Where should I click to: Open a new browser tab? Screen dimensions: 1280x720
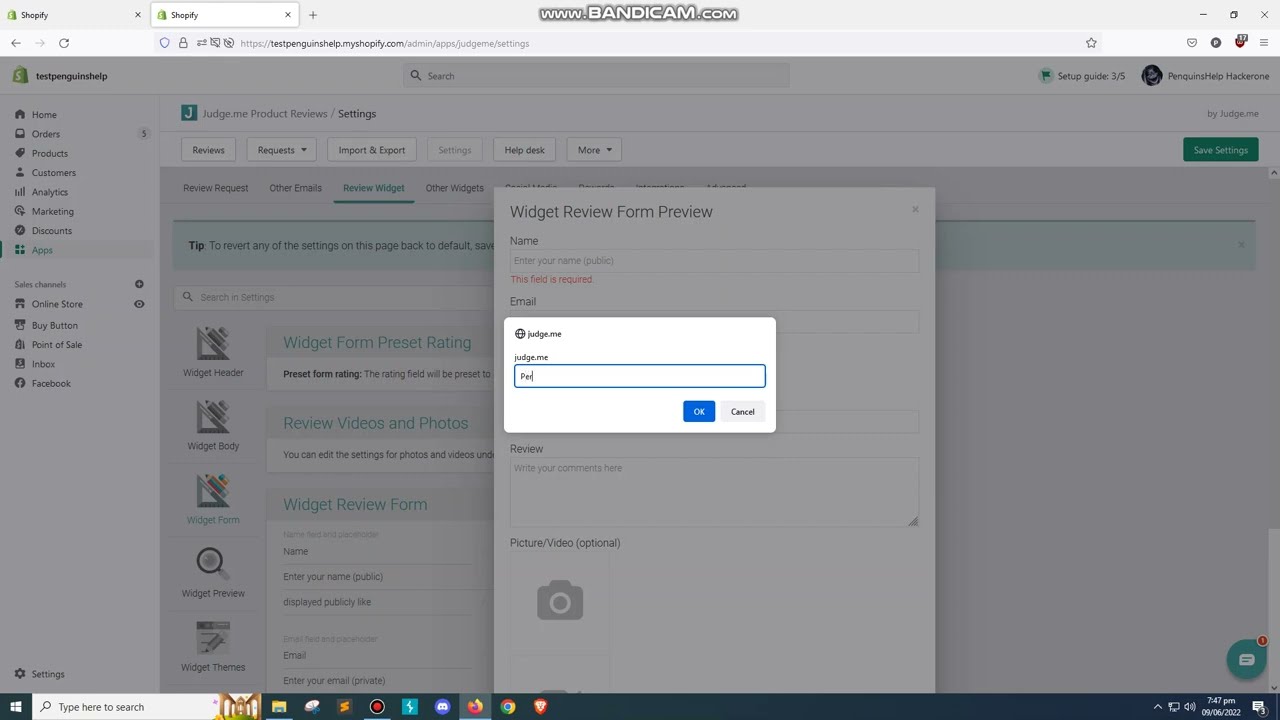tap(313, 15)
